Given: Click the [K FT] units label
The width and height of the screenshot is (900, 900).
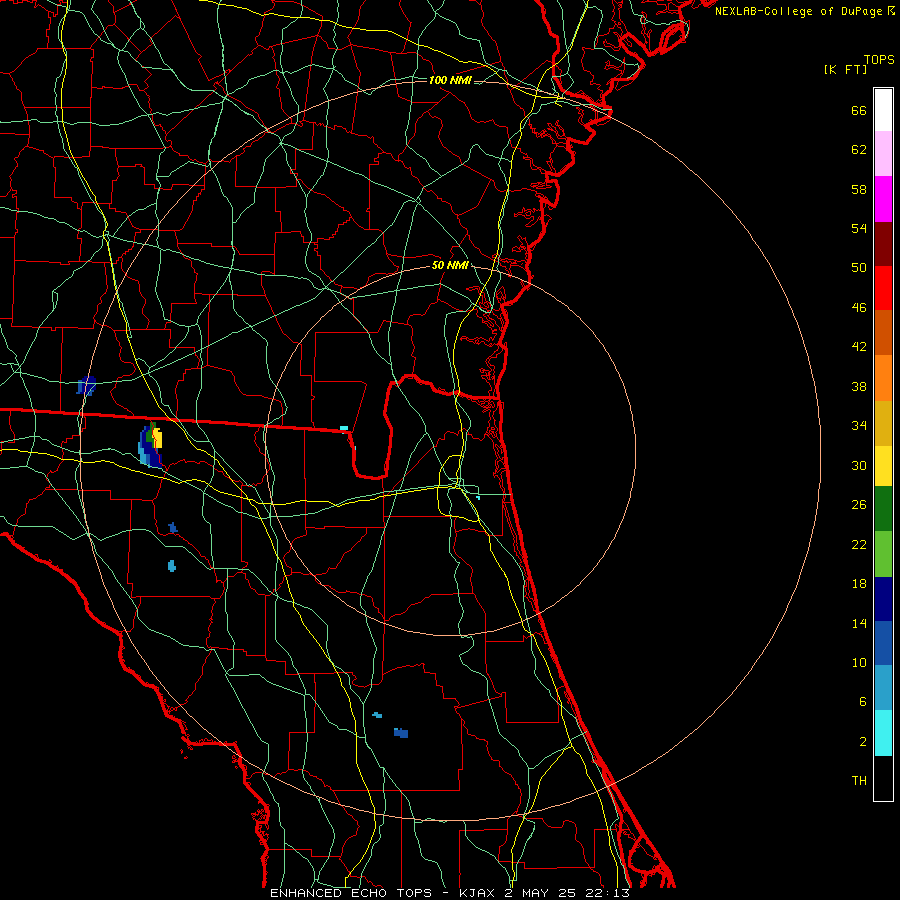Looking at the screenshot, I should pyautogui.click(x=845, y=69).
